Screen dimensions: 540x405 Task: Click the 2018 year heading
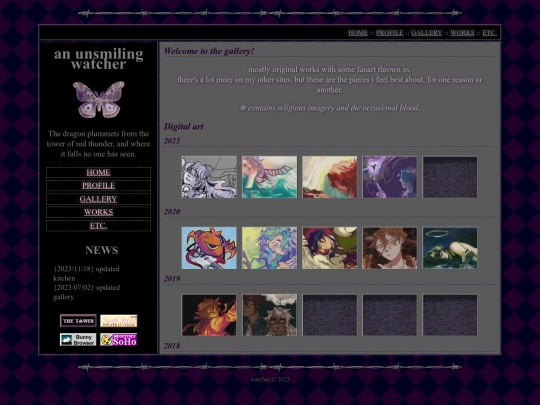click(172, 346)
